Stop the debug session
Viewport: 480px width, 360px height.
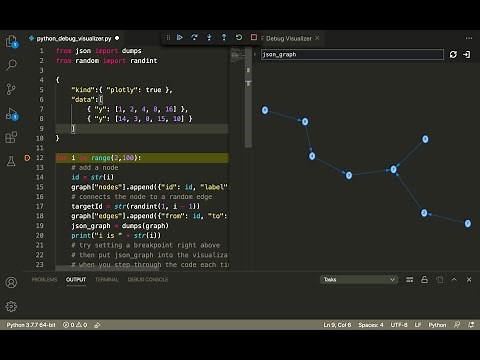254,37
